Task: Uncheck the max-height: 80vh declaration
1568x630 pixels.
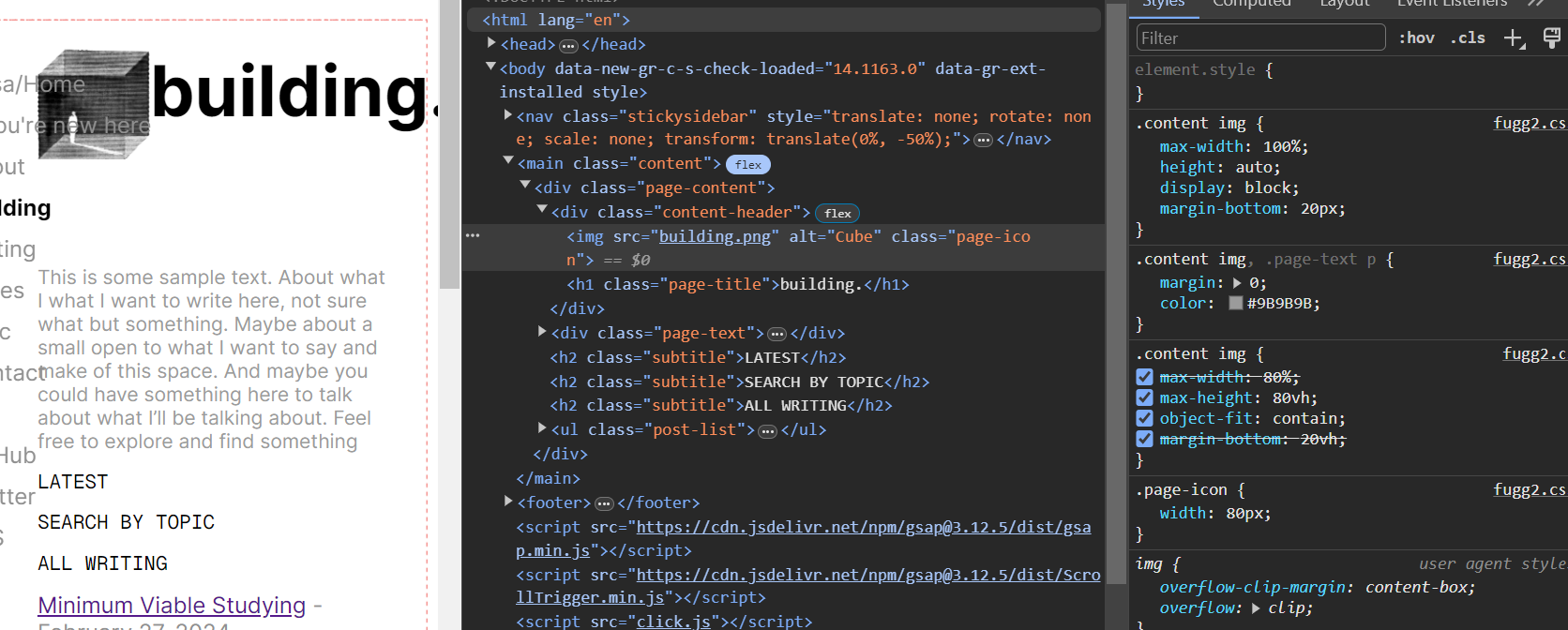Action: (x=1144, y=397)
